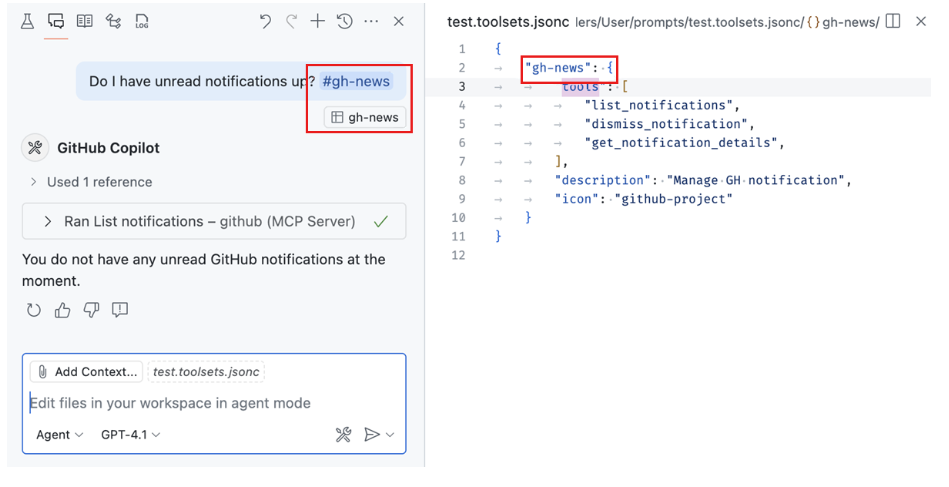The height and width of the screenshot is (487, 949).
Task: Click the response text about unread notifications
Action: coord(203,270)
